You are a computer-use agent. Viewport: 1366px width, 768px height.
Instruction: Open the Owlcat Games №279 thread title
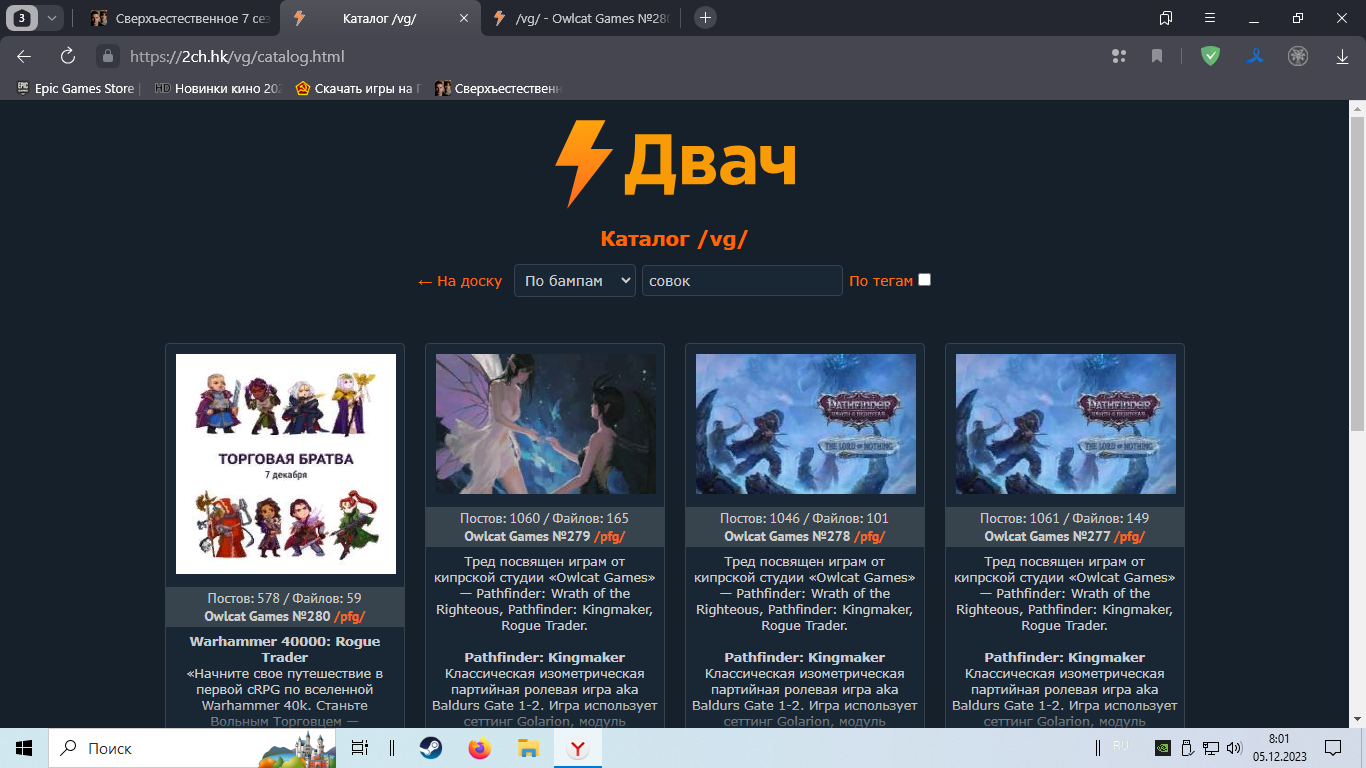(x=527, y=536)
